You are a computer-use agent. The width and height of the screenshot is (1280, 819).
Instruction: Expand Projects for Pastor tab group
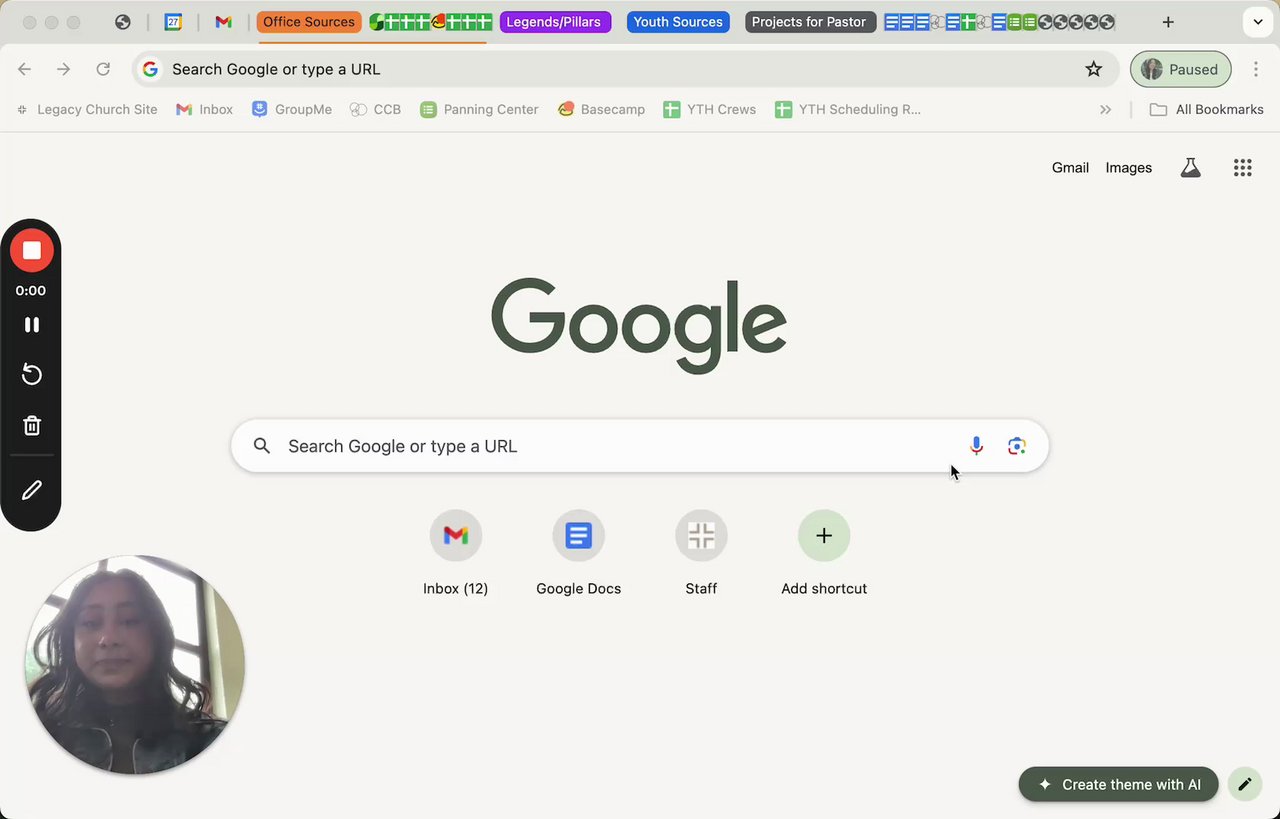click(x=809, y=22)
